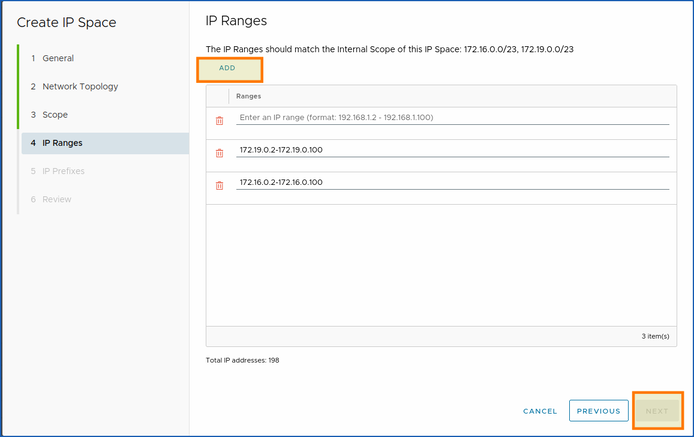
Task: Focus the empty IP range input field
Action: [452, 118]
